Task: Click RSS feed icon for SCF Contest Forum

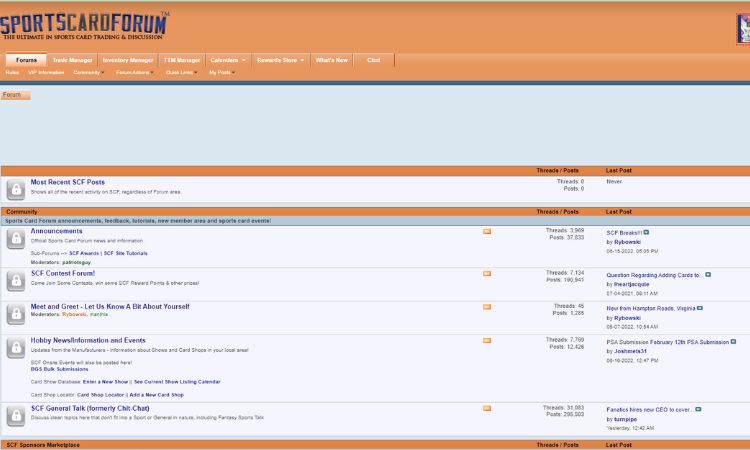Action: point(487,274)
